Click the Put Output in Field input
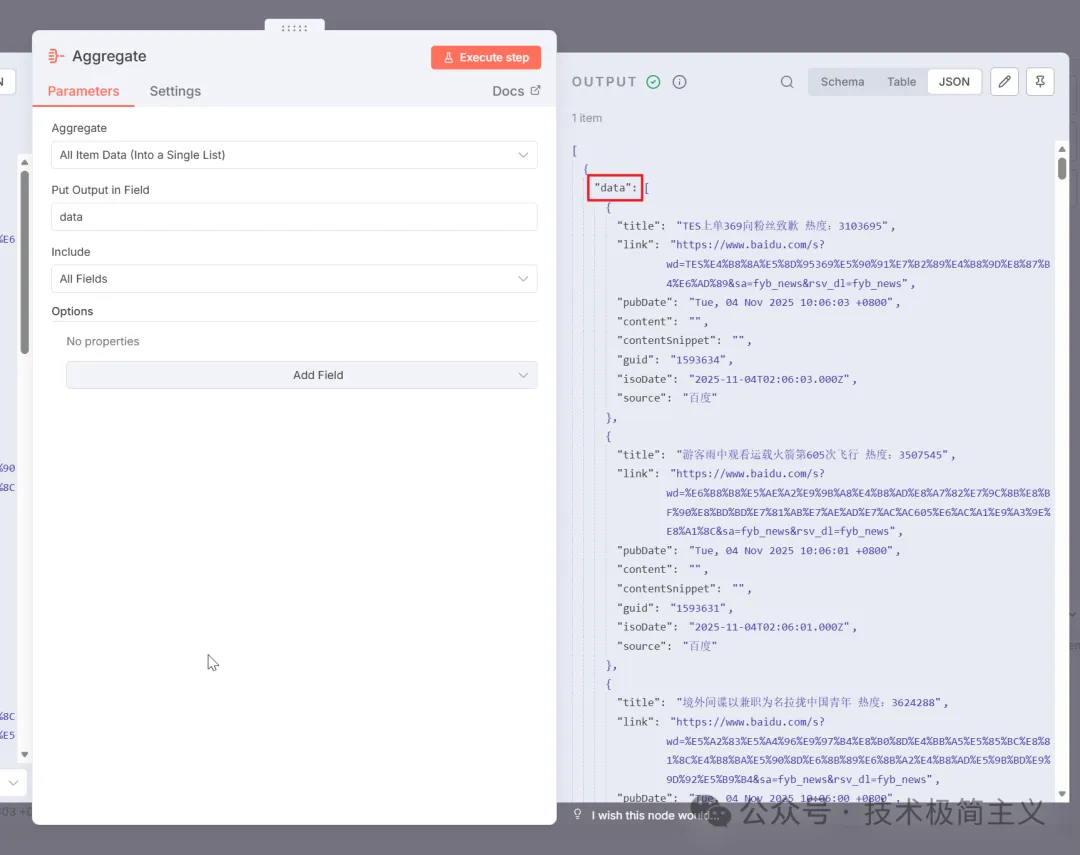 [x=294, y=217]
